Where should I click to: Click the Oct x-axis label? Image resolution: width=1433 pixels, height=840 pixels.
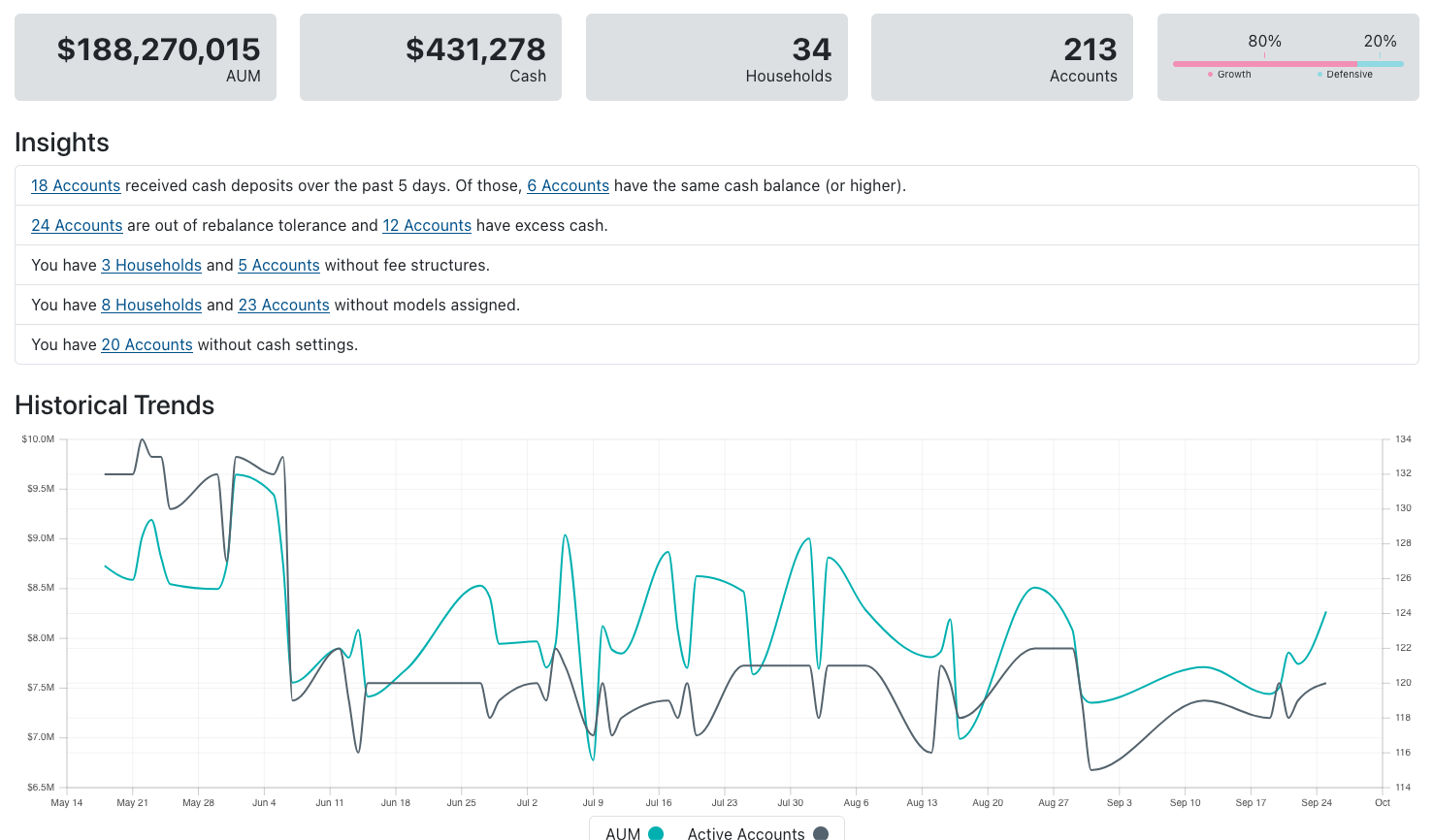[1383, 803]
